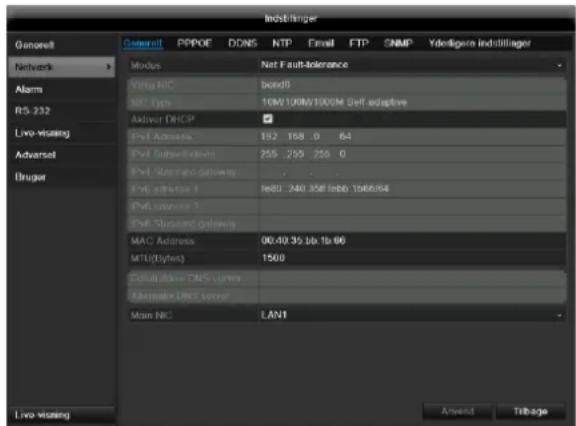Click the IPv4 standard gateway field
Screen dimensions: 576x426
(412, 172)
